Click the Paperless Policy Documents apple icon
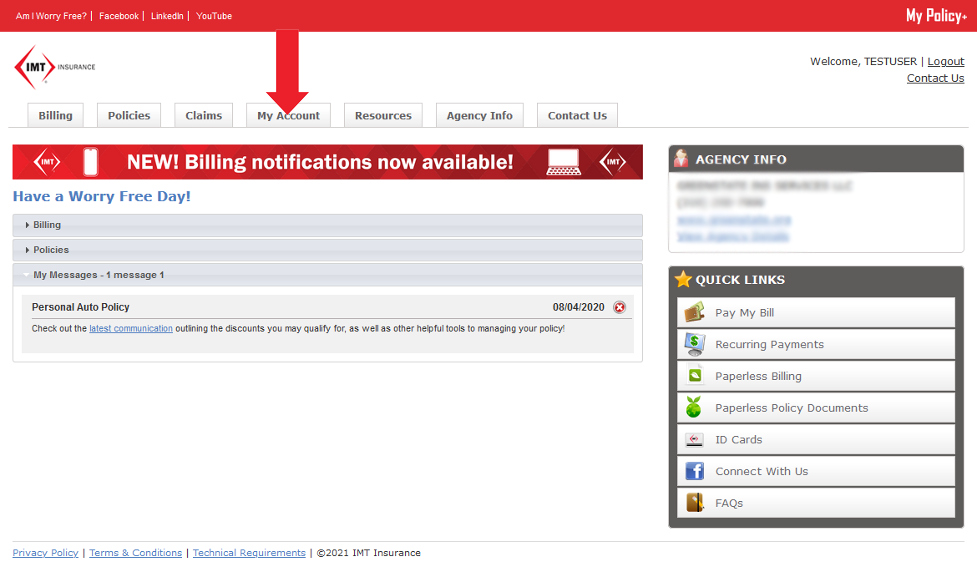This screenshot has width=977, height=567. [693, 407]
